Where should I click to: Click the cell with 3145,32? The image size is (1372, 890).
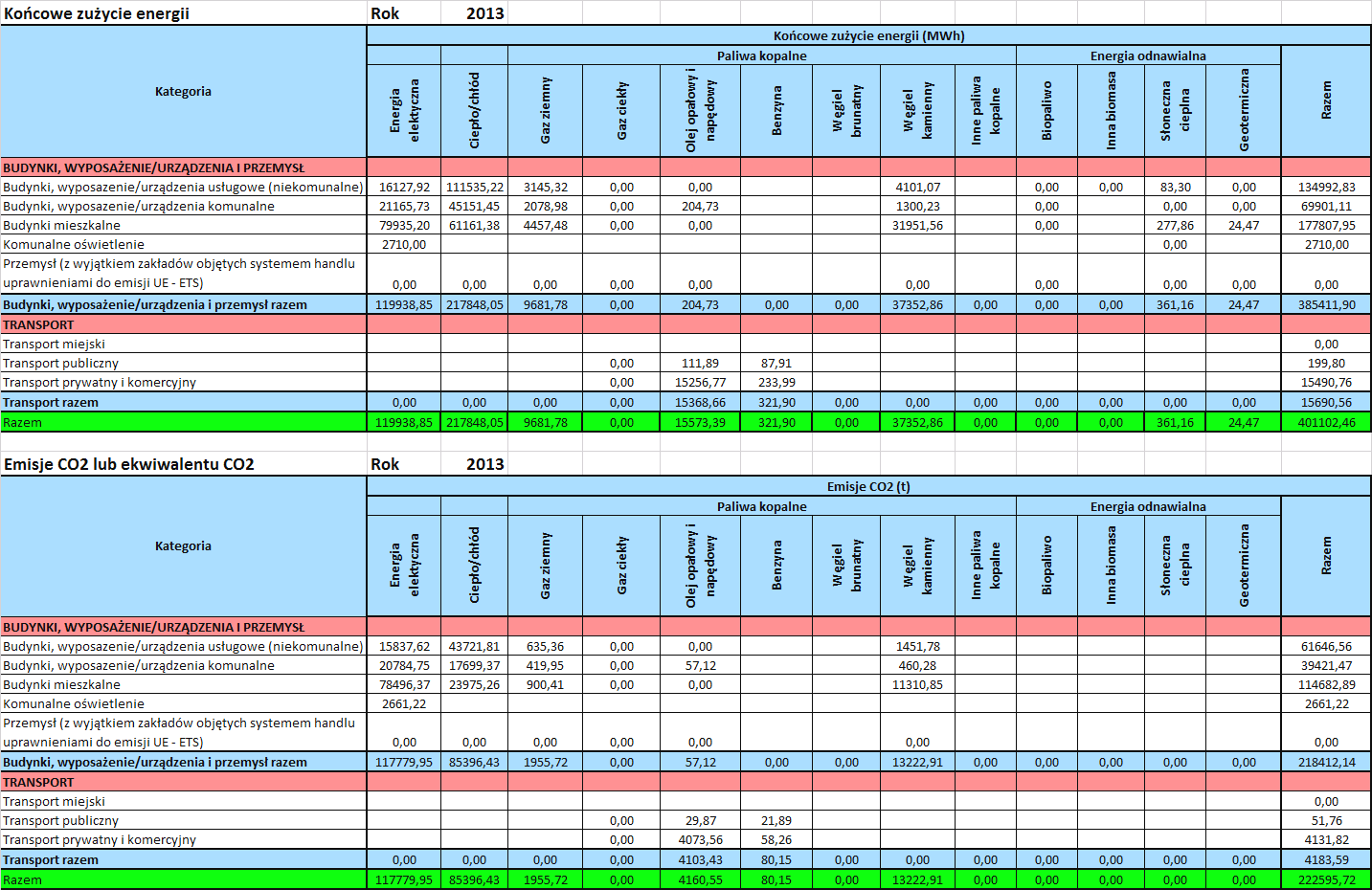point(545,187)
